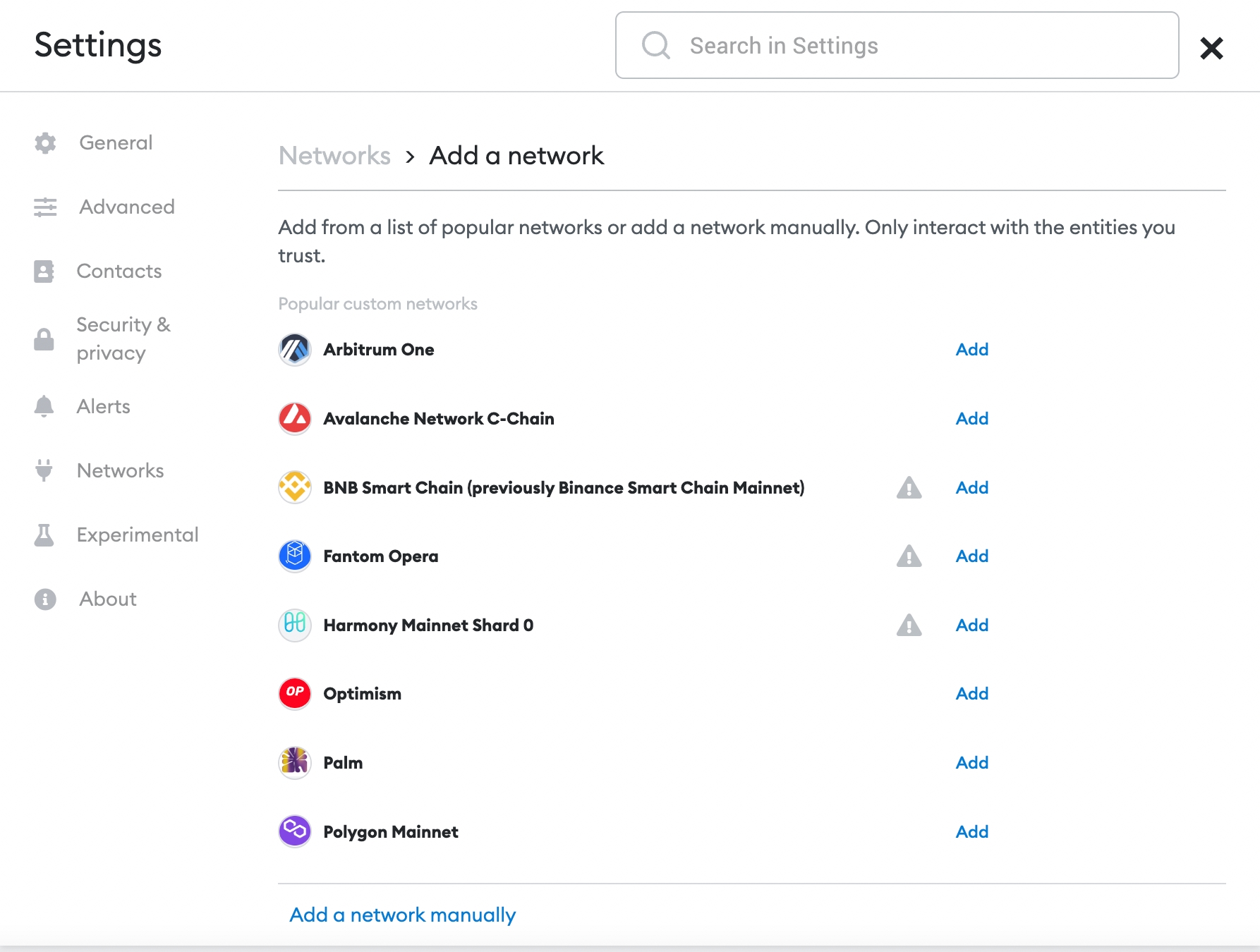Open the General settings tab
This screenshot has height=952, width=1260.
(x=116, y=142)
